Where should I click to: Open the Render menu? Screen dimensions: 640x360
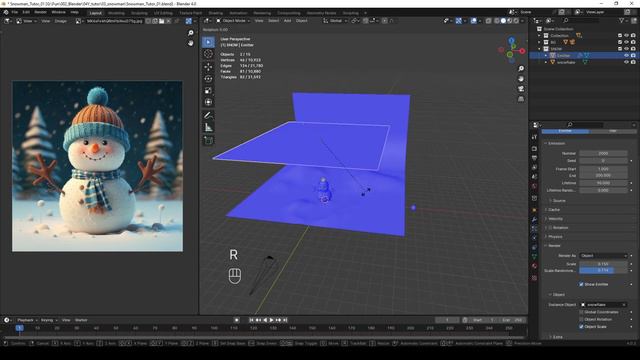click(40, 12)
